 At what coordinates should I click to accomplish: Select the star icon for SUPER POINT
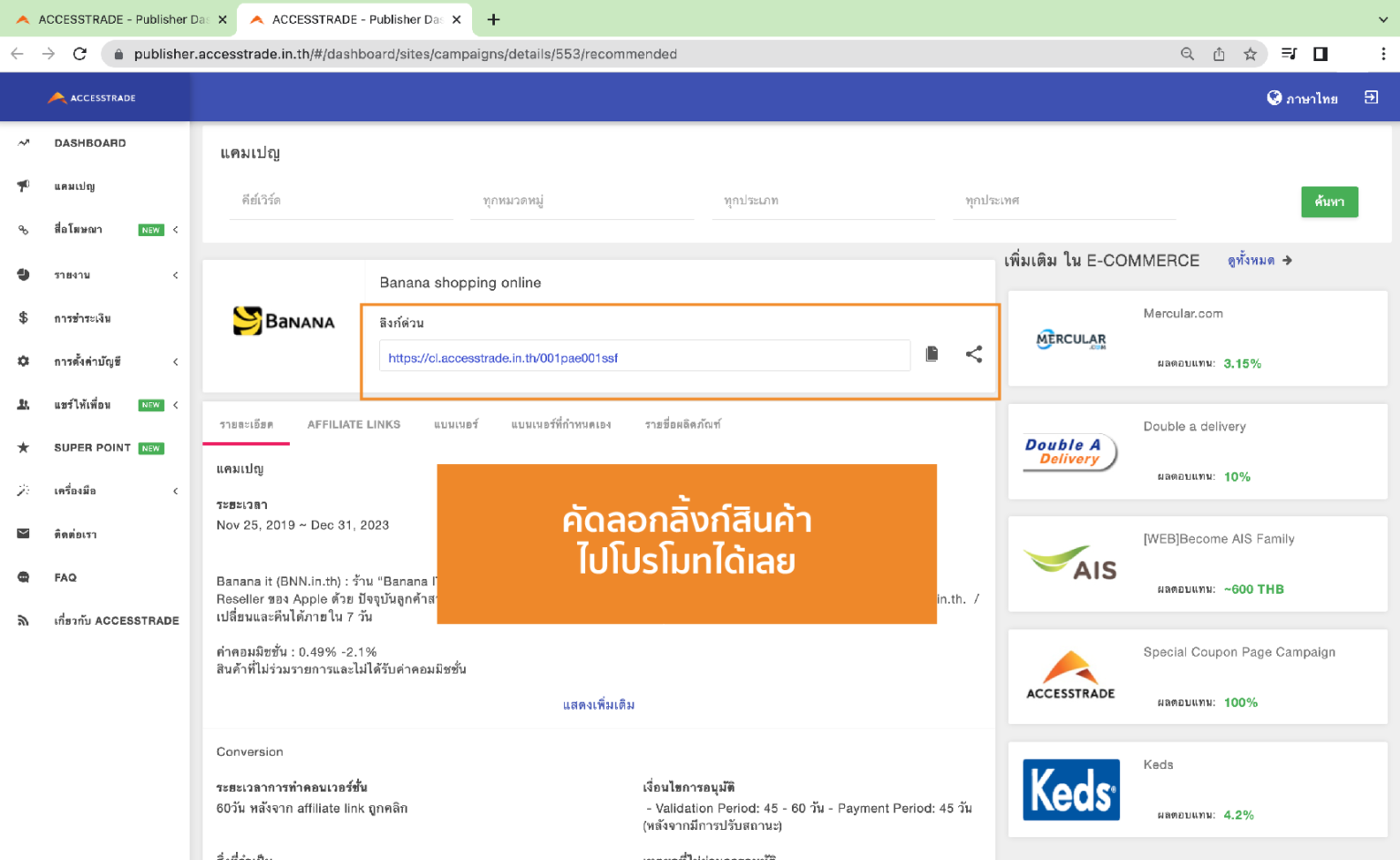(x=23, y=447)
